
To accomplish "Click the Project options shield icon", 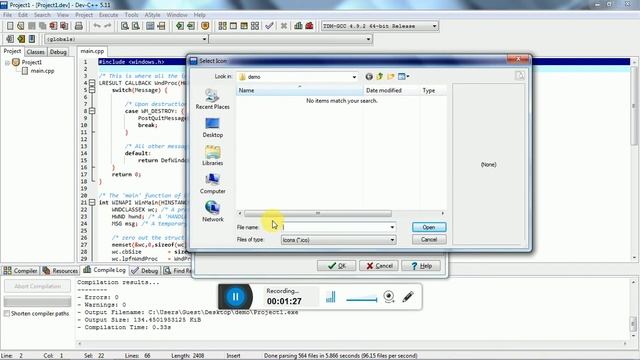I will tap(205, 26).
